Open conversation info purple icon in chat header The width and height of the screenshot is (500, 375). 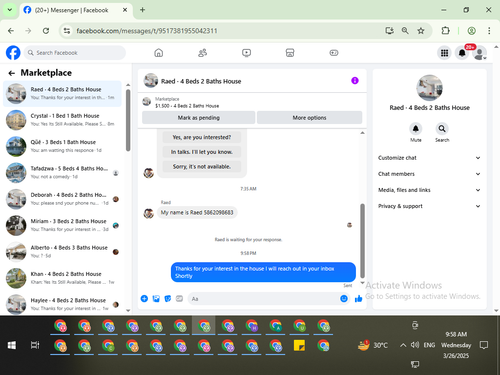pyautogui.click(x=355, y=81)
